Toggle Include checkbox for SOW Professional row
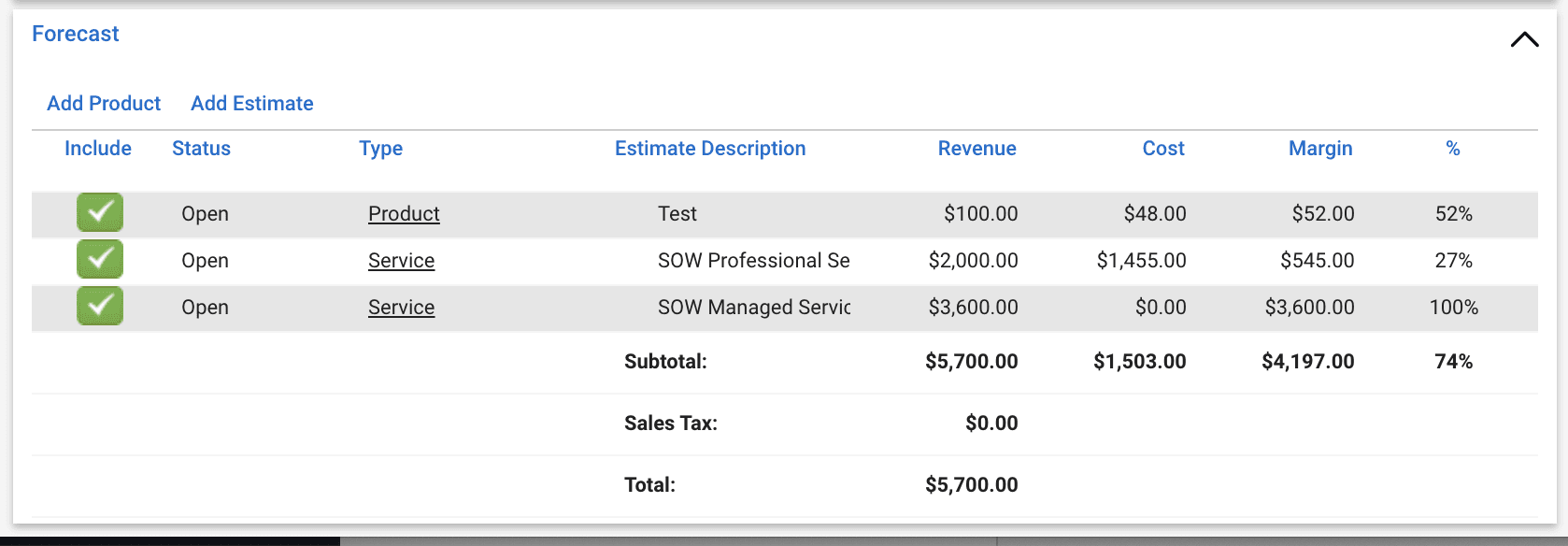Screen dimensions: 1568x546 point(100,259)
